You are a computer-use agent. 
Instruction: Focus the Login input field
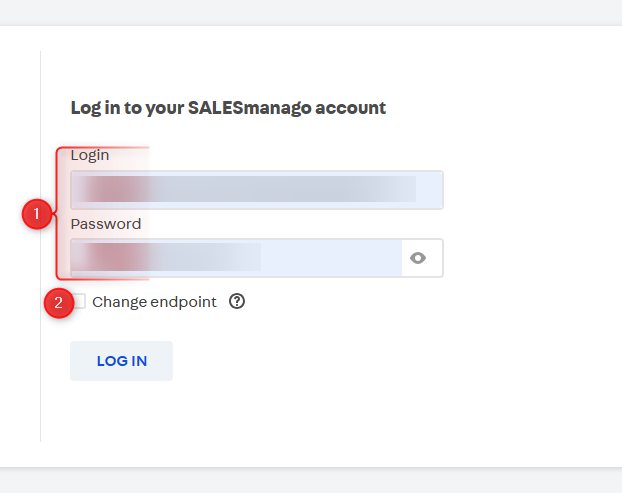pyautogui.click(x=257, y=190)
